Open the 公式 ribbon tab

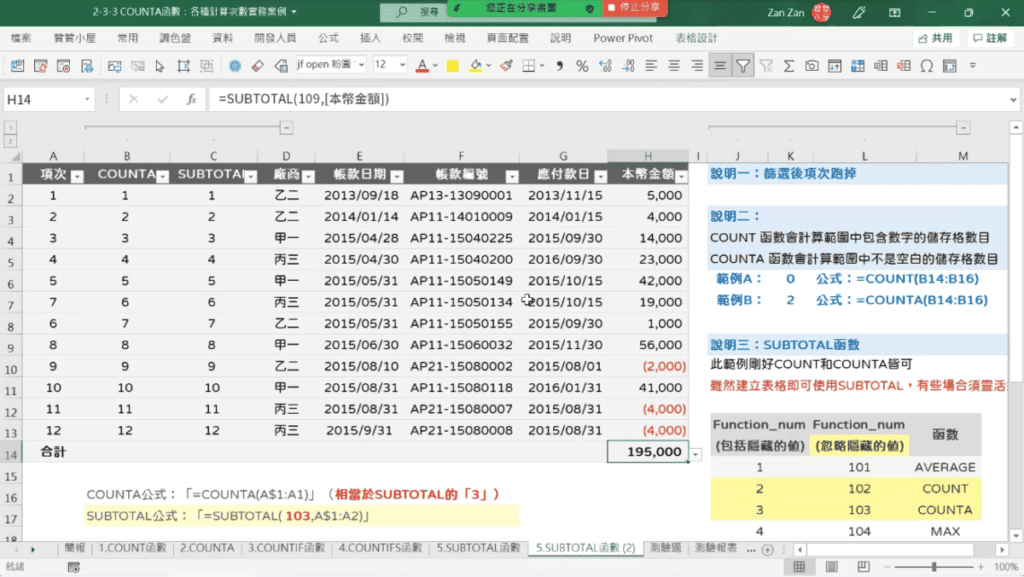click(x=328, y=39)
